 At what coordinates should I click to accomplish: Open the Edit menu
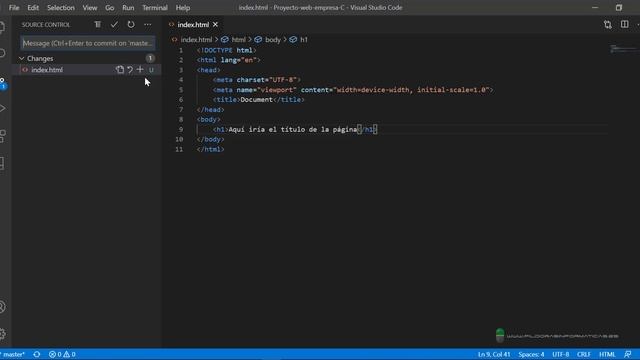[x=33, y=8]
